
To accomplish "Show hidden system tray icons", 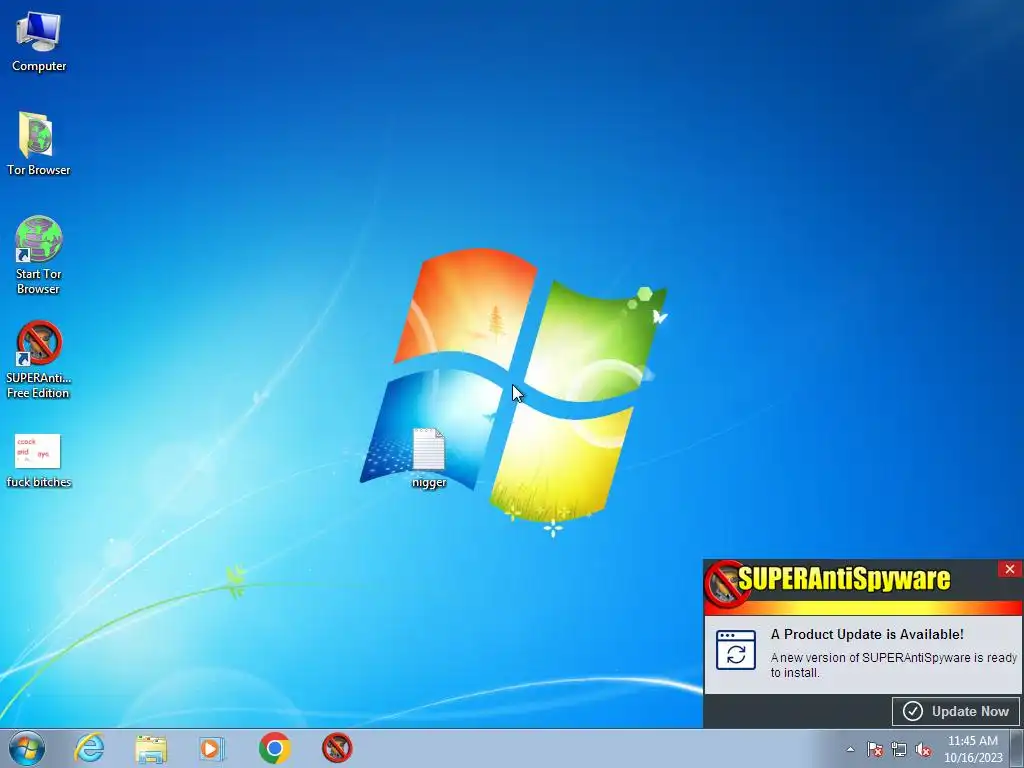I will pyautogui.click(x=850, y=749).
